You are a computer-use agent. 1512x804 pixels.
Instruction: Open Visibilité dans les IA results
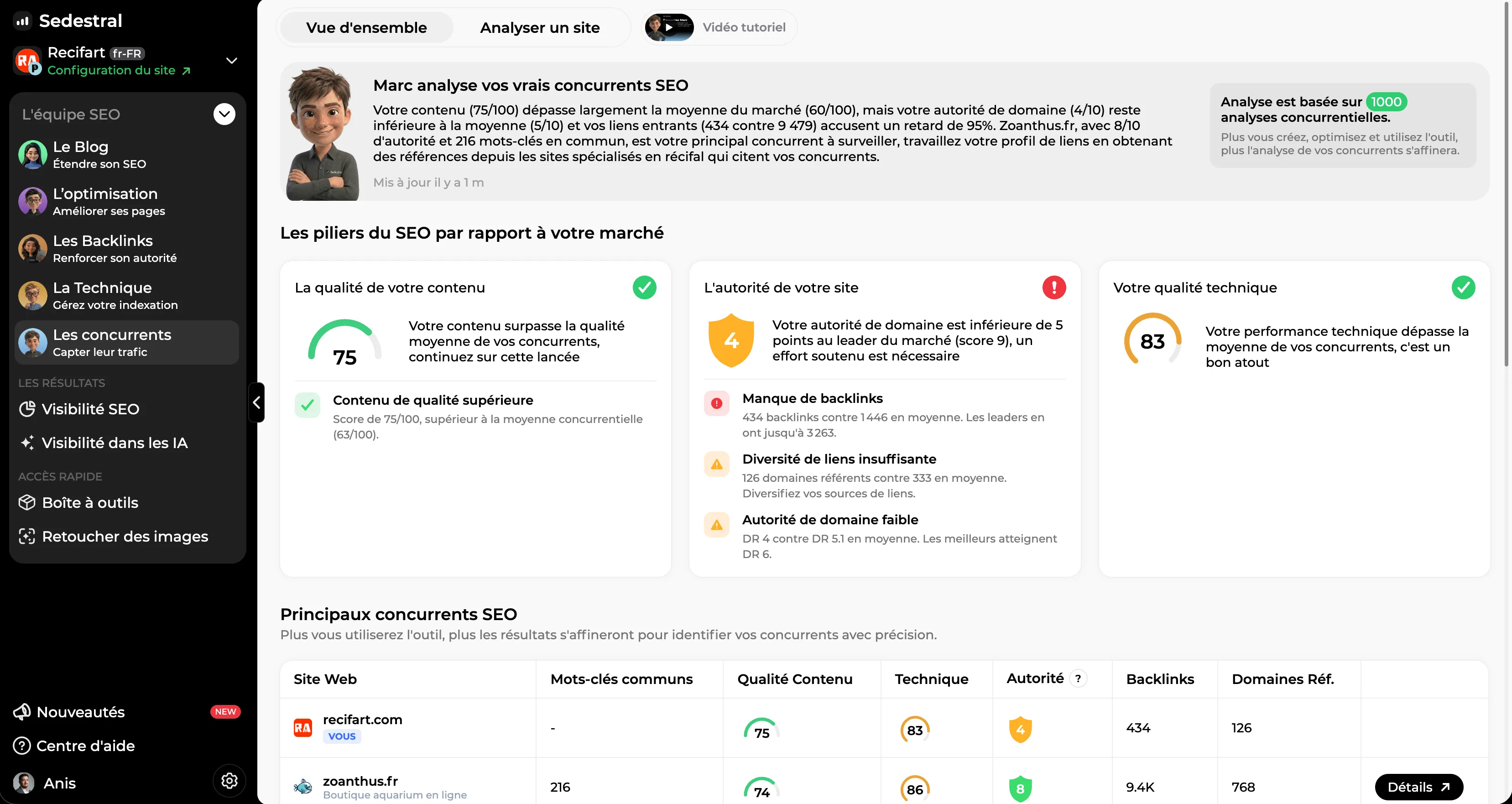(x=127, y=443)
